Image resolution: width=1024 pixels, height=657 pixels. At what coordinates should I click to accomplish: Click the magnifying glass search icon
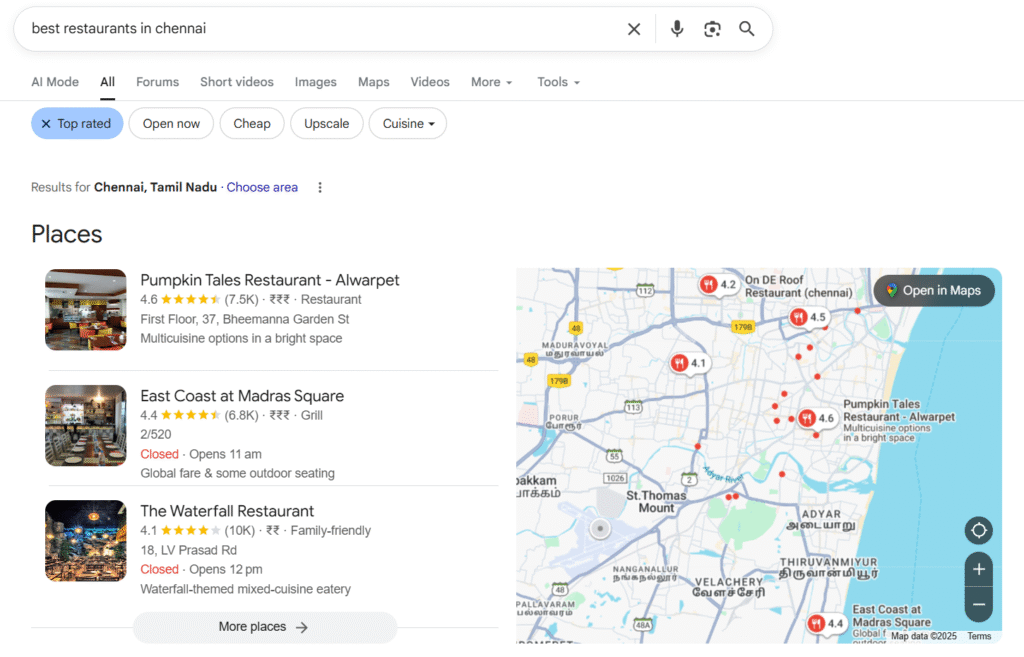pyautogui.click(x=747, y=29)
